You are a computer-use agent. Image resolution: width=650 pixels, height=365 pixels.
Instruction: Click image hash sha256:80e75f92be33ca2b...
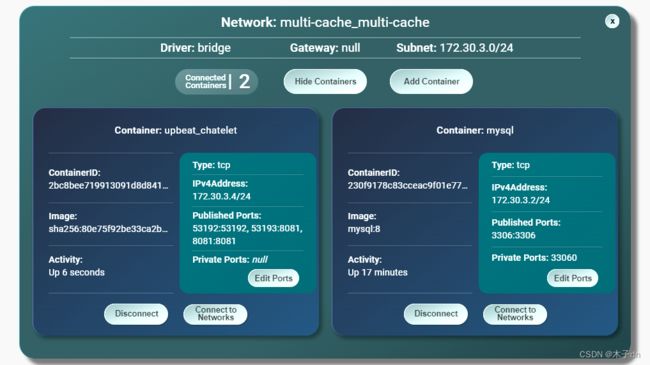(x=108, y=229)
